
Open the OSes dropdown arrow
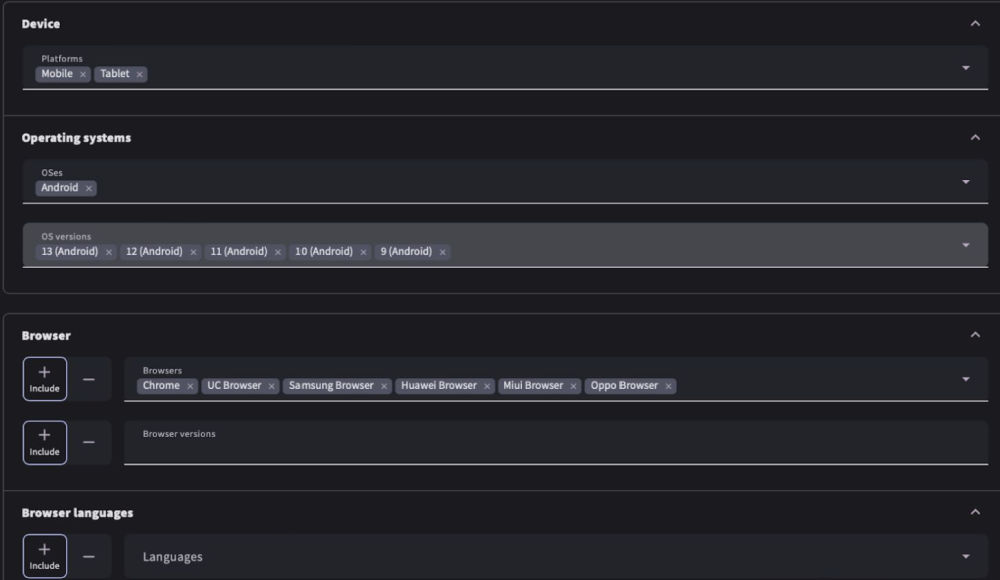point(966,182)
